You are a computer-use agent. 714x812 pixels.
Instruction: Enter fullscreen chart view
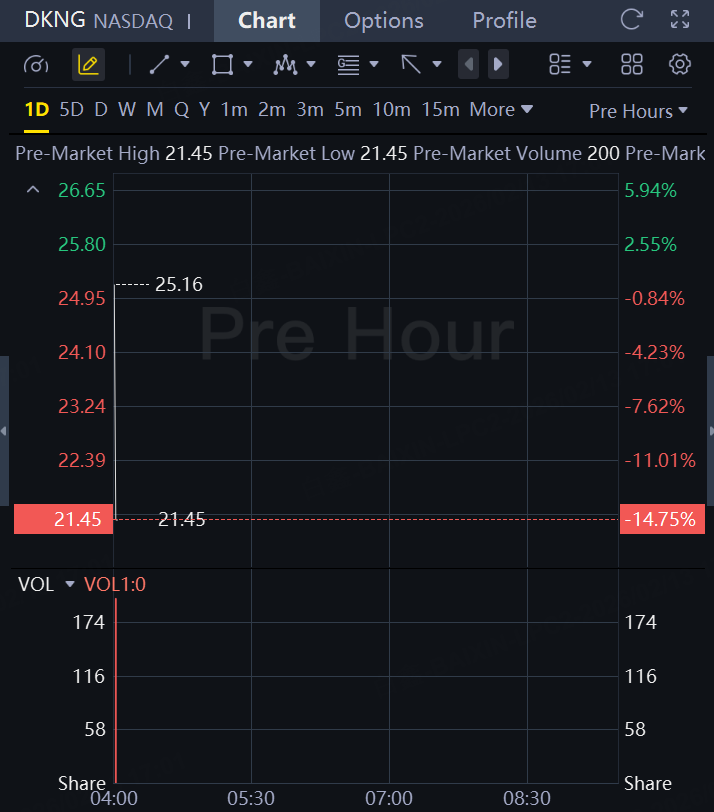click(680, 20)
